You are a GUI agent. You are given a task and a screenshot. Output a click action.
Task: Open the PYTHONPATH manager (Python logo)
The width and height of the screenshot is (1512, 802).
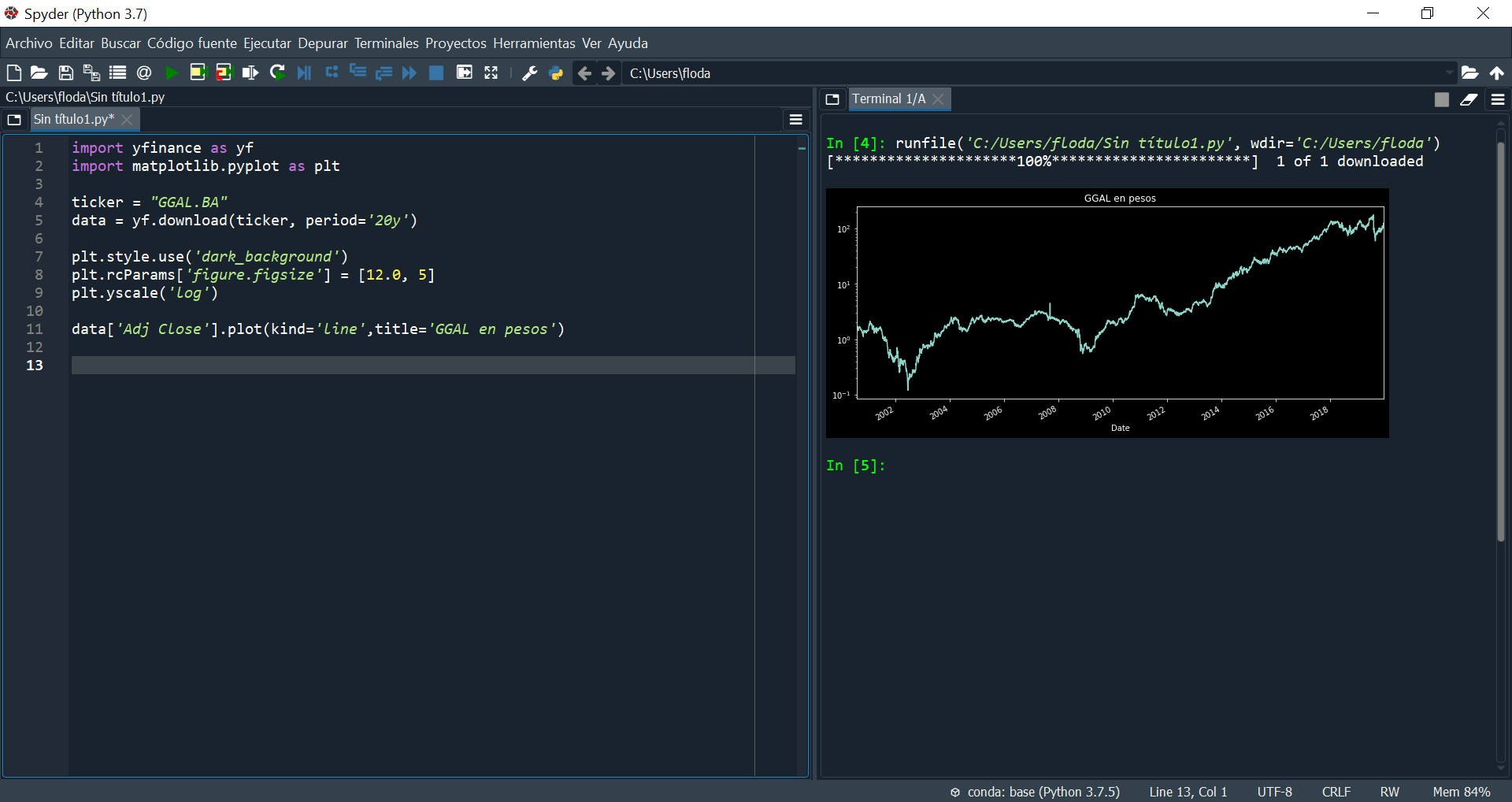click(557, 73)
